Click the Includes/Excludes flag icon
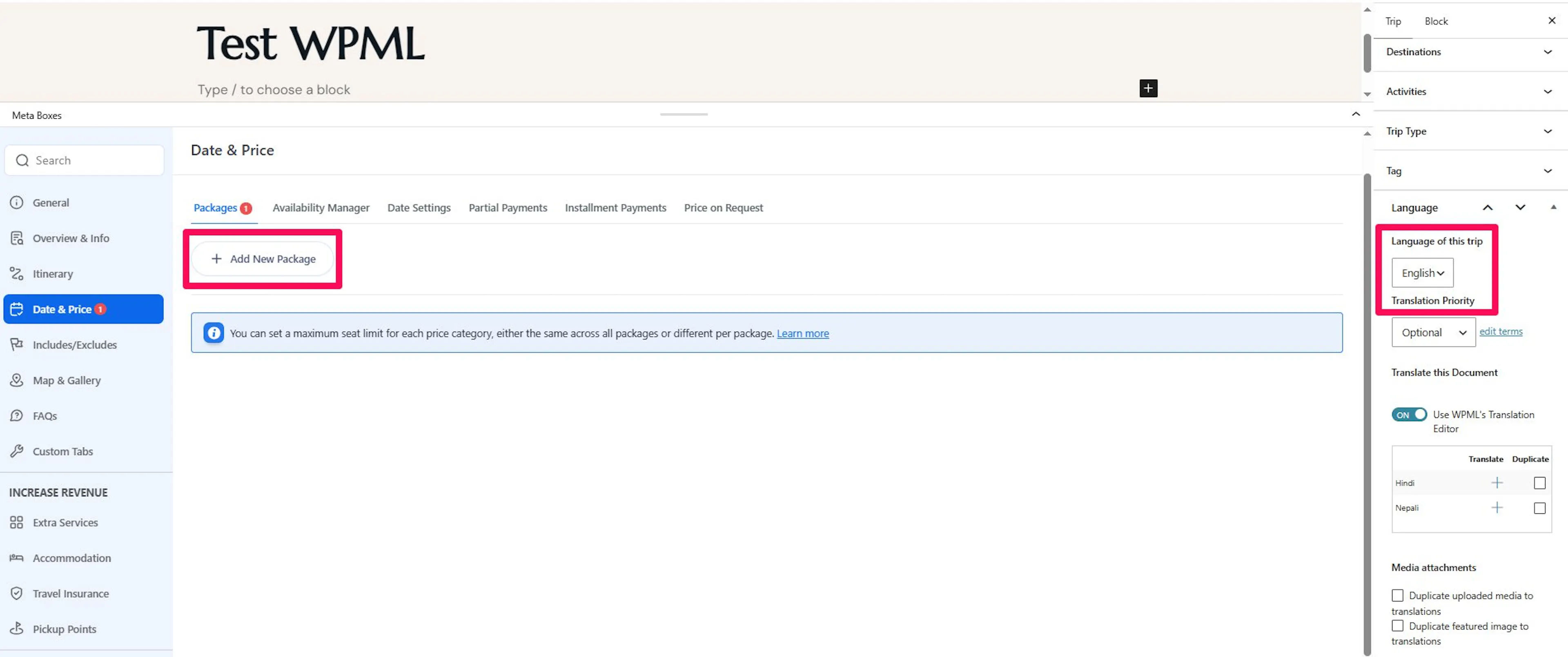The width and height of the screenshot is (1568, 657). pos(16,344)
